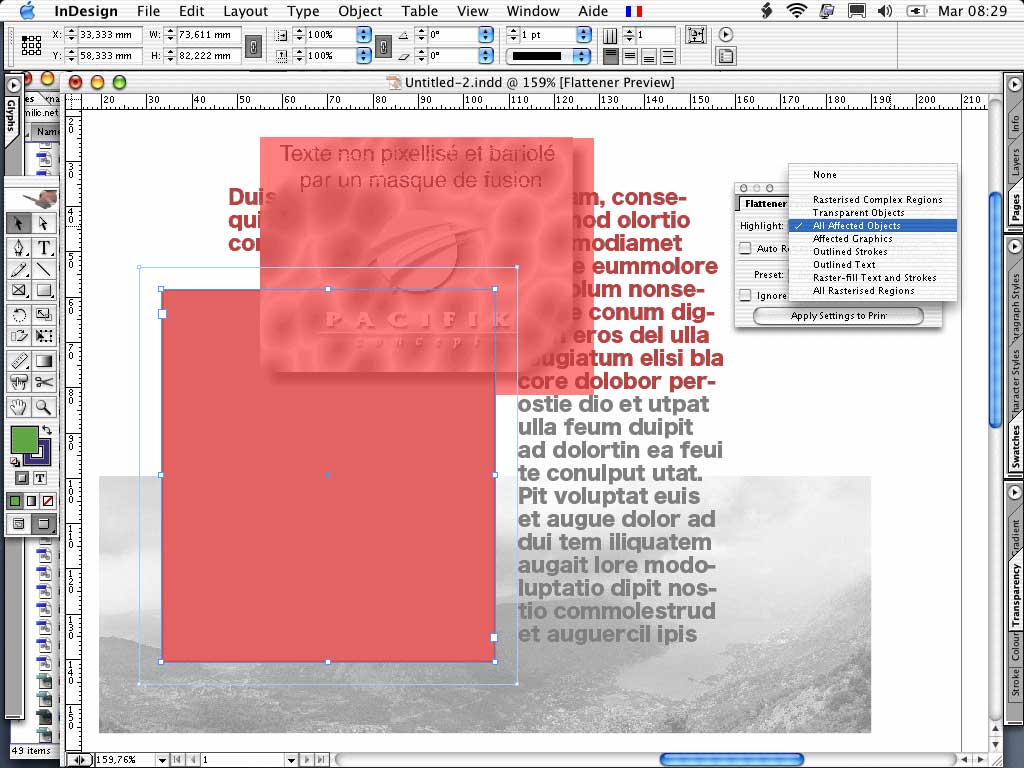
Task: Choose bottom vertical justification alignment
Action: click(648, 57)
